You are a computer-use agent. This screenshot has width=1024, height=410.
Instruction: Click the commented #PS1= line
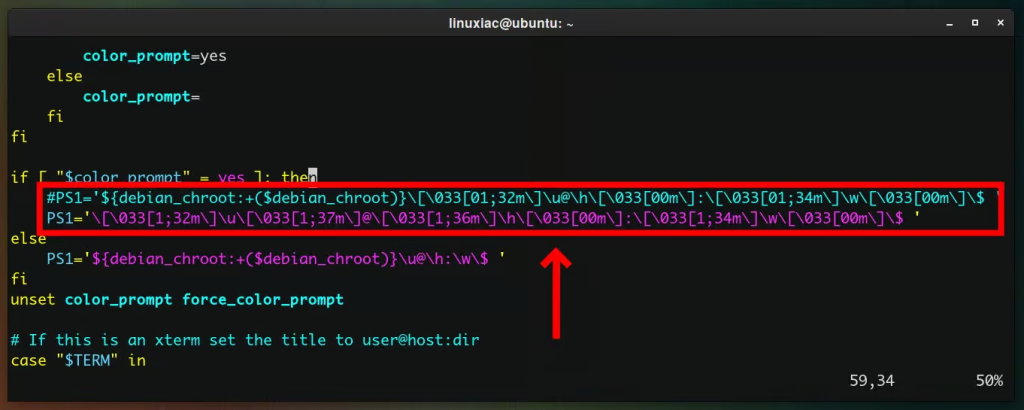522,198
